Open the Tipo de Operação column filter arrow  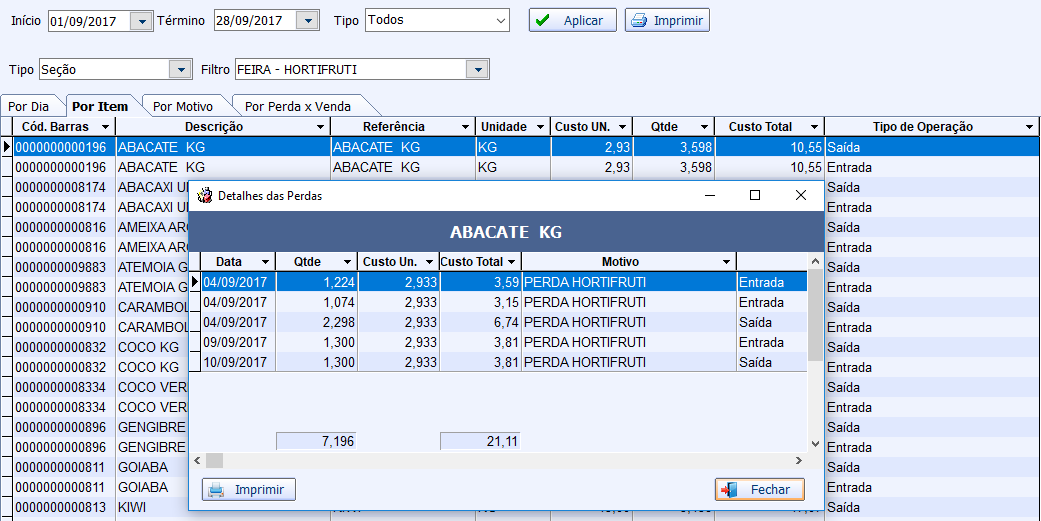point(1030,127)
